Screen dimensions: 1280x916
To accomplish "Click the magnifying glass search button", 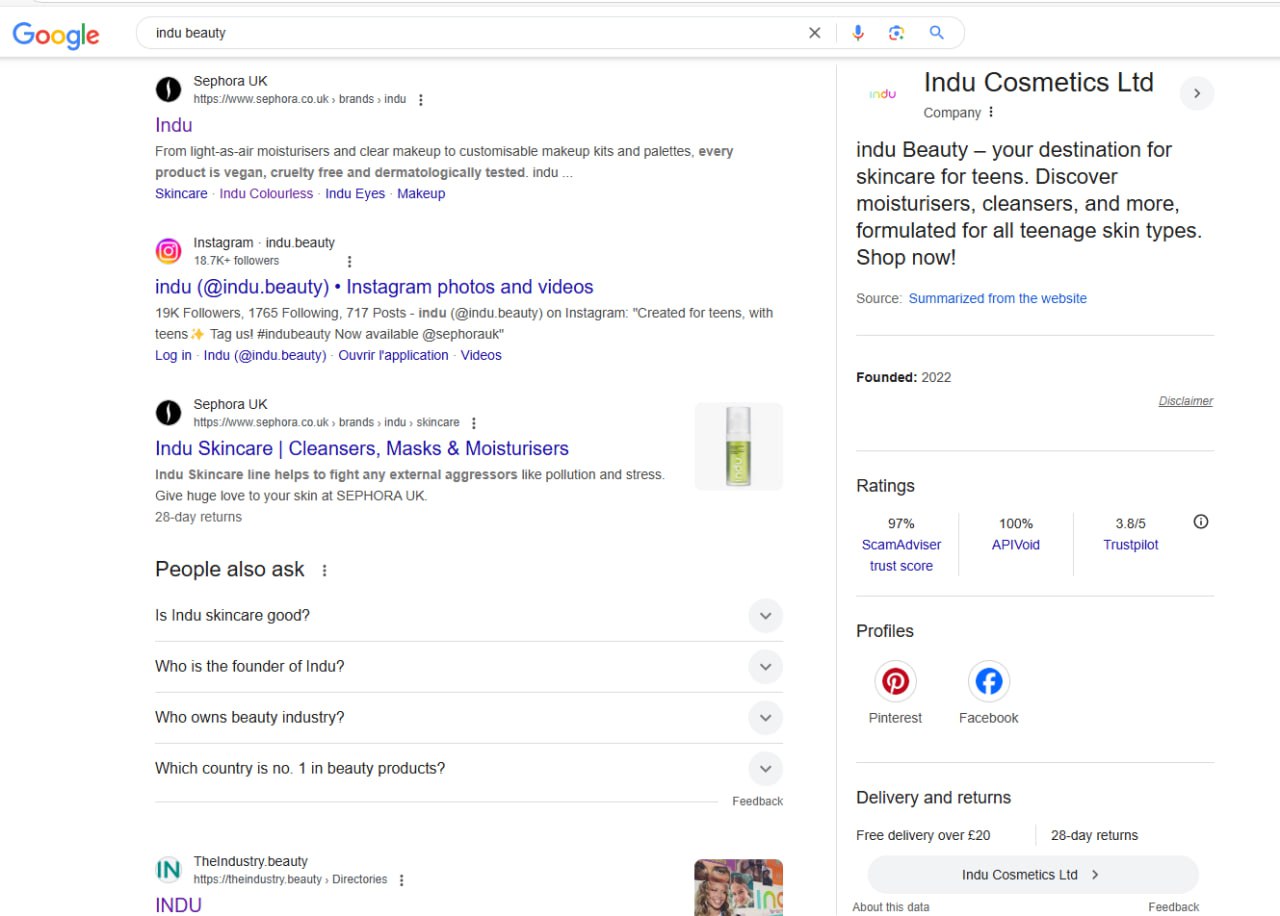I will tap(936, 33).
